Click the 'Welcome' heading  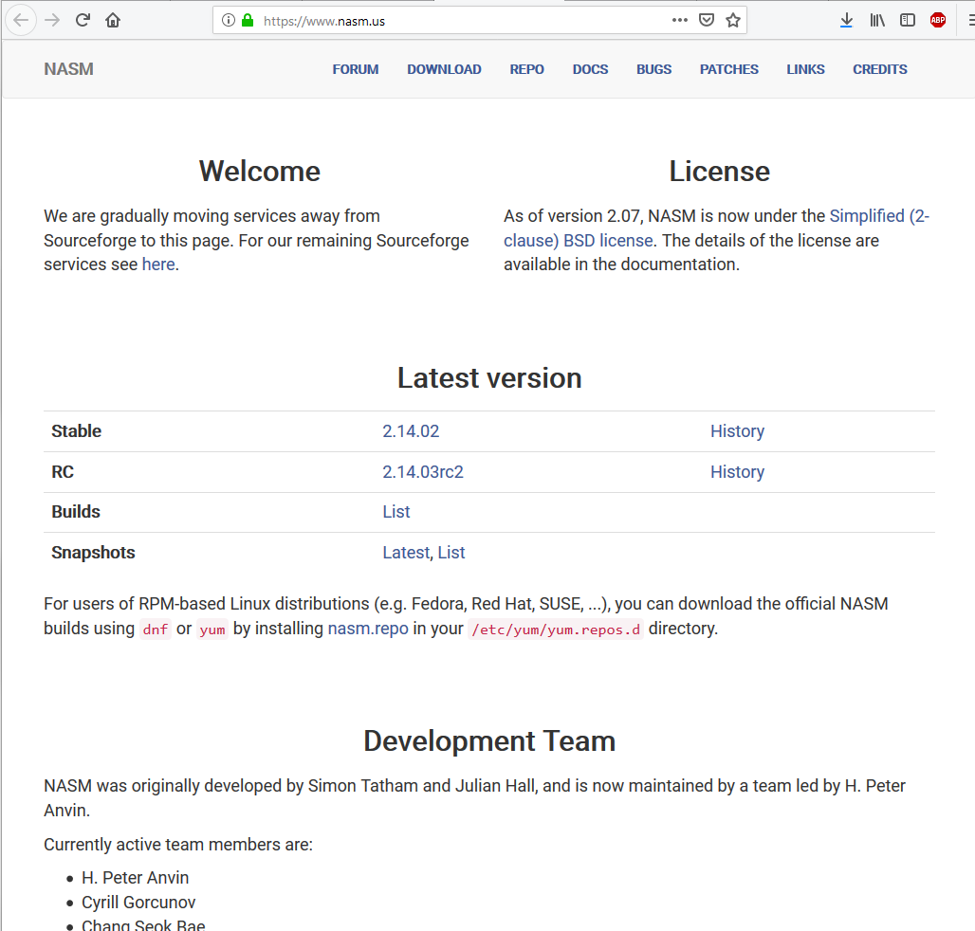259,171
